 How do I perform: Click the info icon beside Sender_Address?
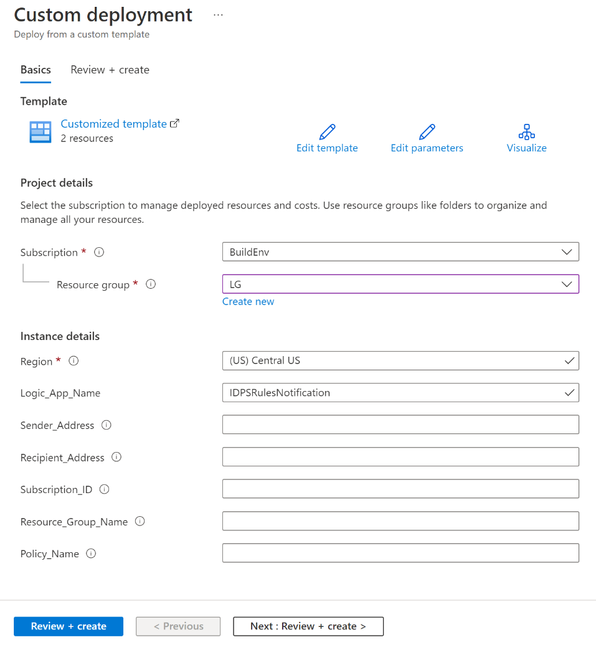(107, 425)
